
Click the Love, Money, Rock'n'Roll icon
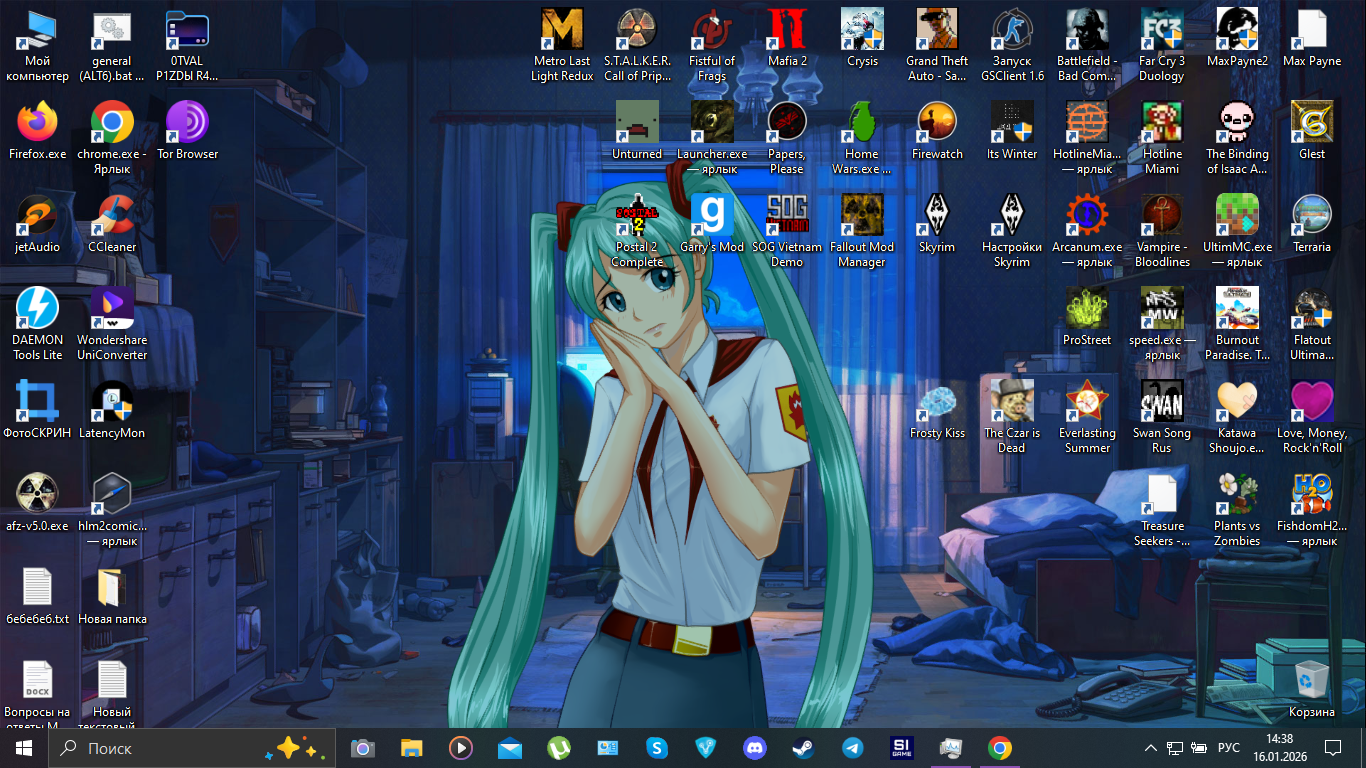click(1312, 418)
